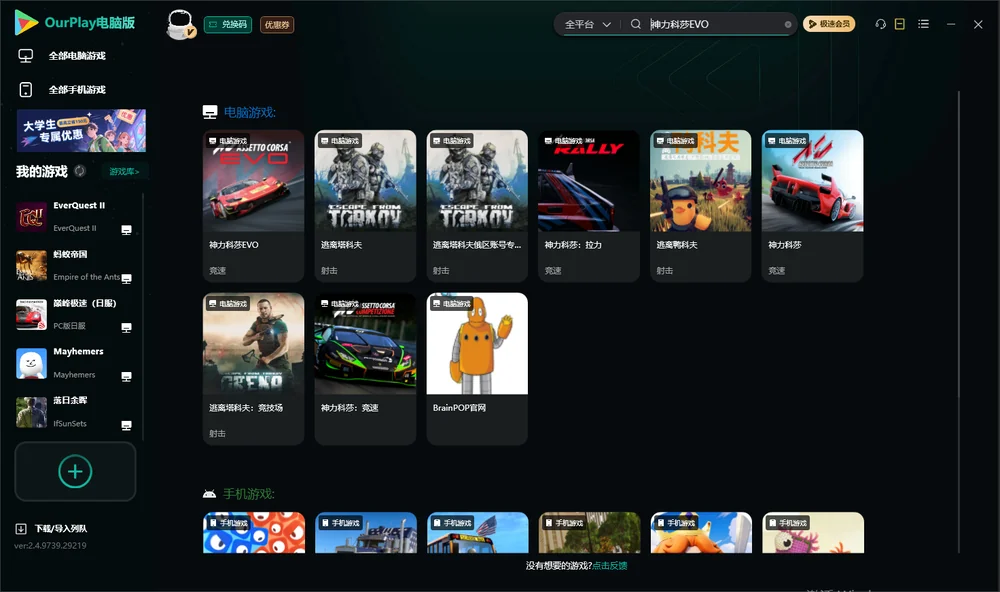Open the 兑换码 redeem code button

click(x=228, y=25)
